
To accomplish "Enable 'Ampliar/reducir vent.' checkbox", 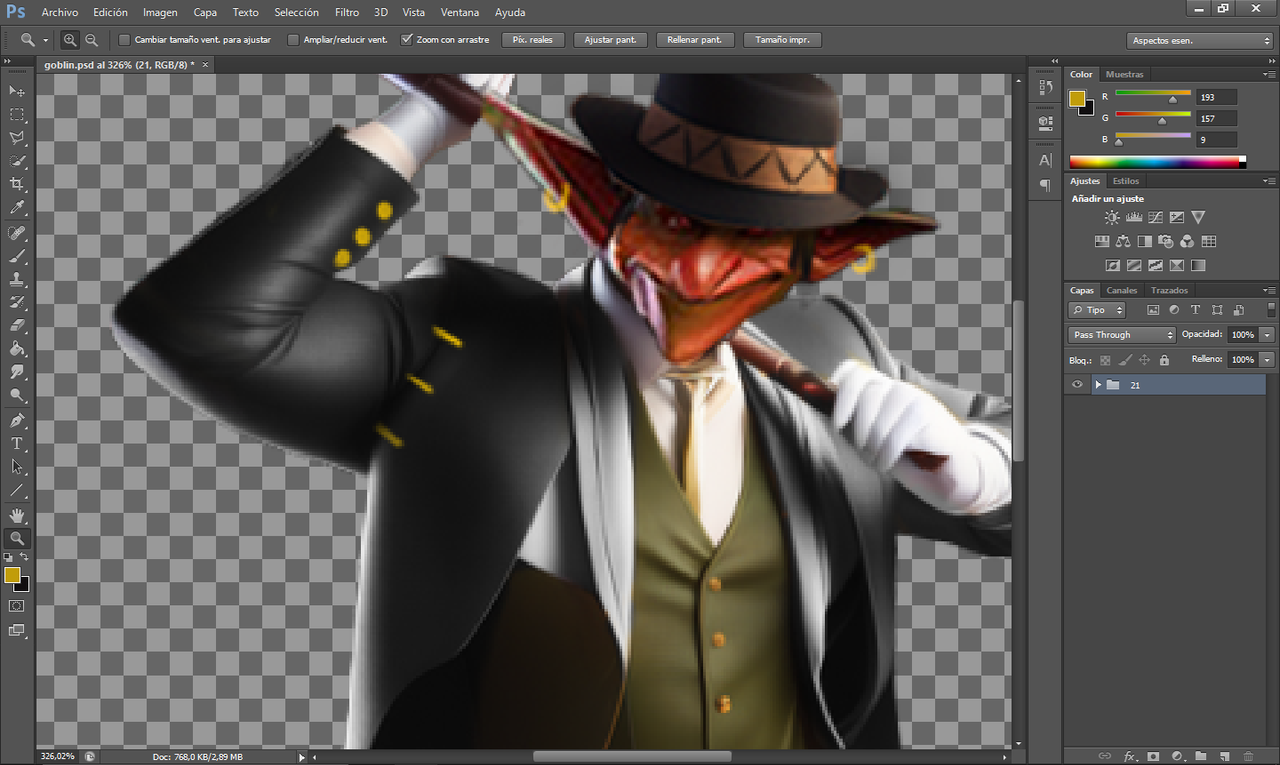I will pyautogui.click(x=293, y=40).
